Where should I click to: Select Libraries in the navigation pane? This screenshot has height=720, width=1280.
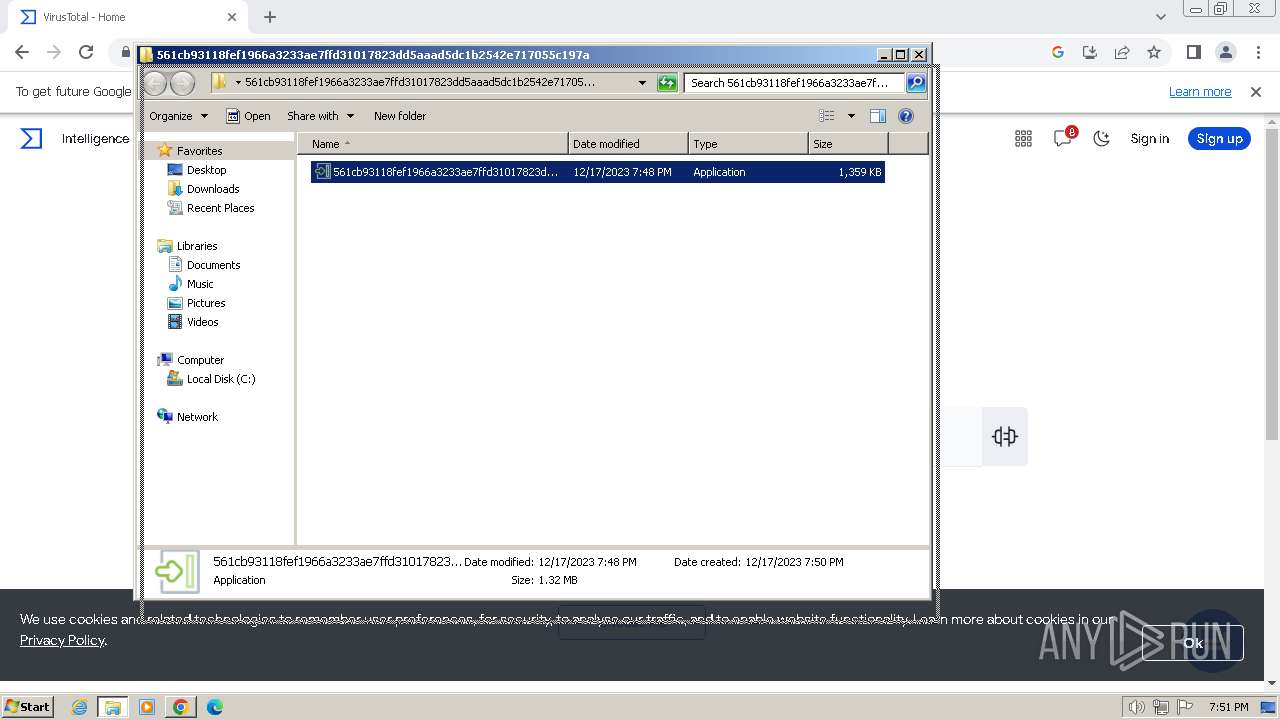pos(196,246)
